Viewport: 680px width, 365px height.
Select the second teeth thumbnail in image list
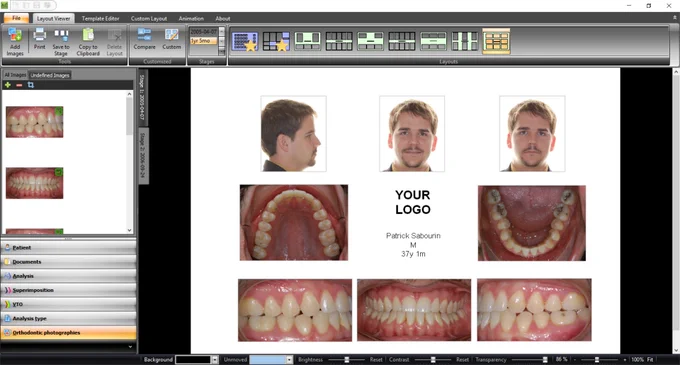34,183
